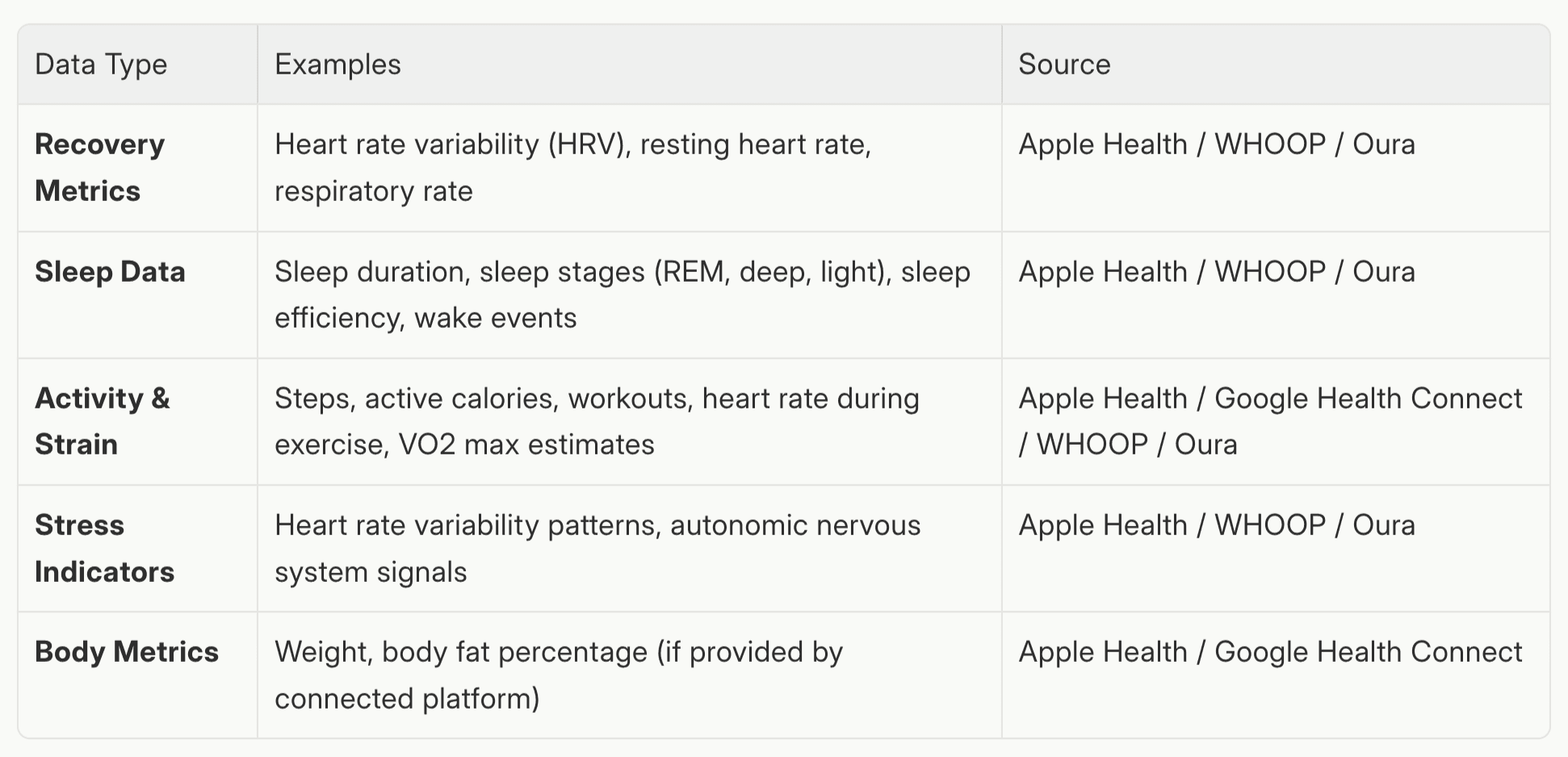This screenshot has width=1568, height=757.
Task: Click the Data Type column header
Action: [x=101, y=65]
